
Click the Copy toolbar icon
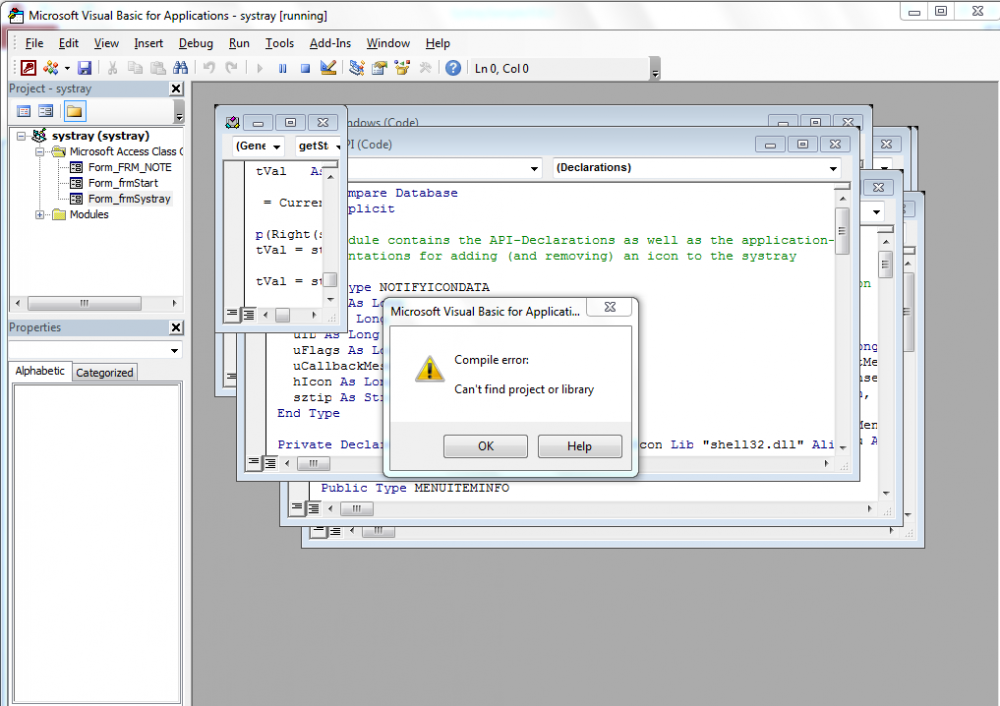click(x=135, y=68)
